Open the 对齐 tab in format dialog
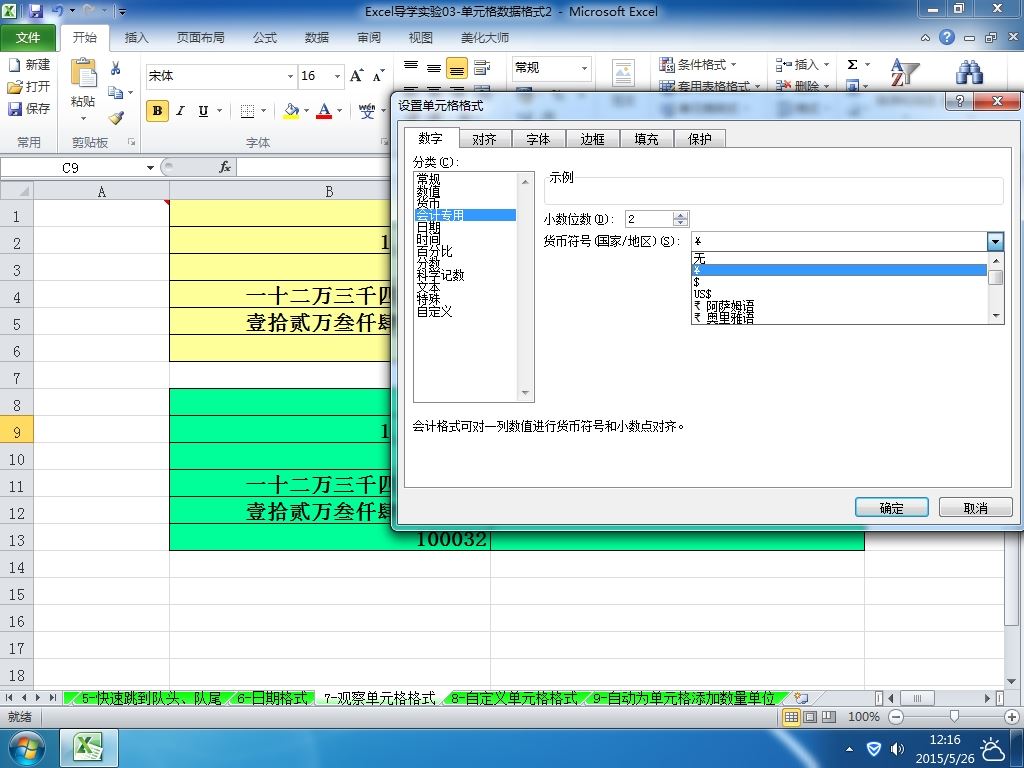 [485, 139]
